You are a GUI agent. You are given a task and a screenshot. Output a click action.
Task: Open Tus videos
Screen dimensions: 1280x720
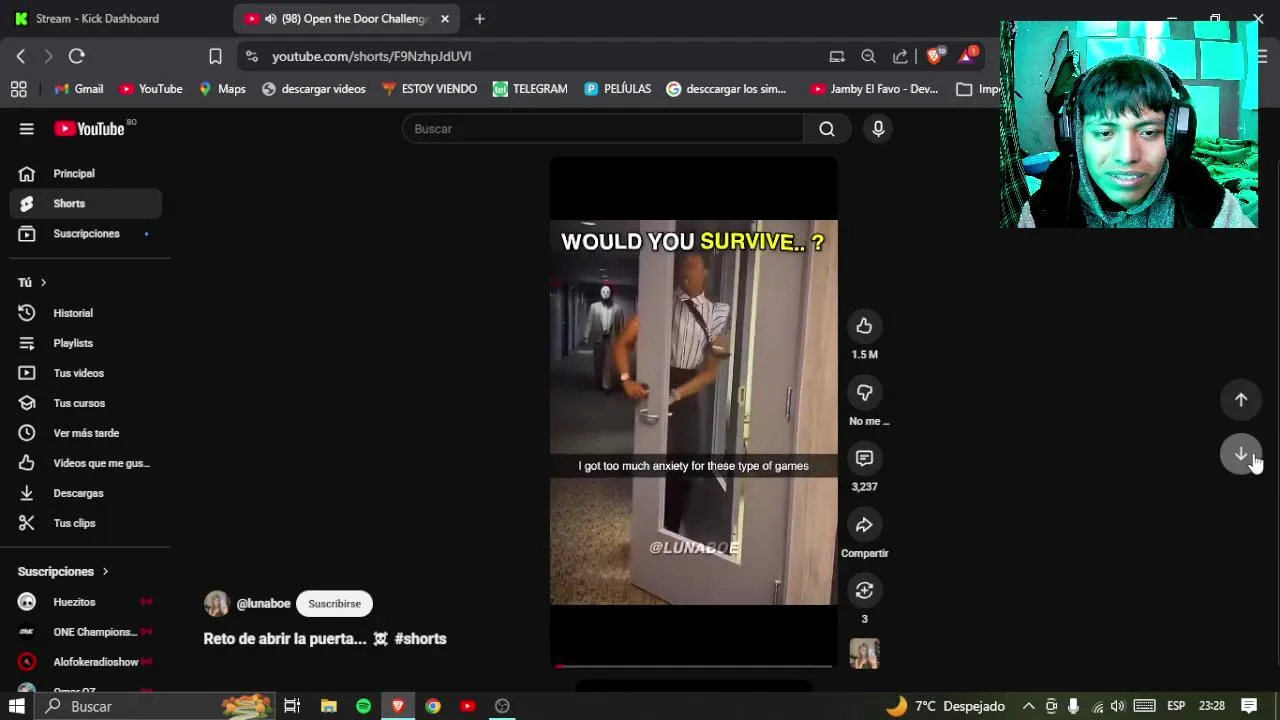click(86, 373)
